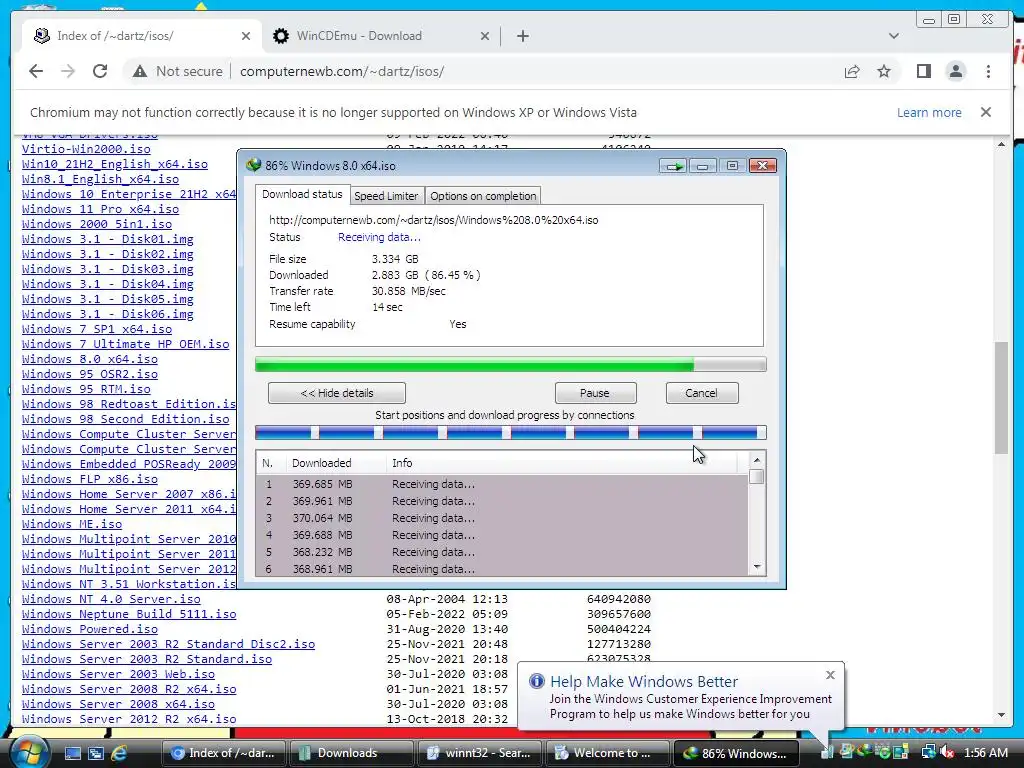This screenshot has height=768, width=1024.
Task: Open the Windows Powered.iso link
Action: tap(89, 629)
